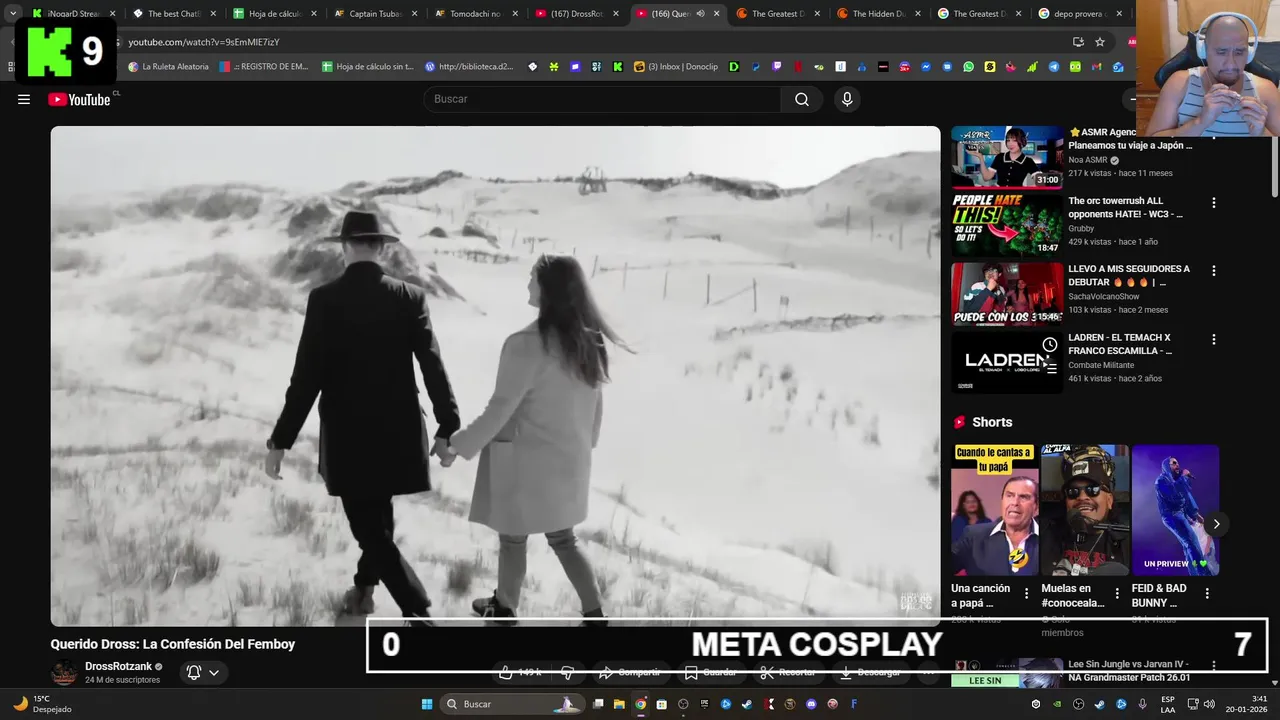Open the LLEVO A MIS SEGUIDORES video
This screenshot has width=1280, height=720.
pos(1007,294)
